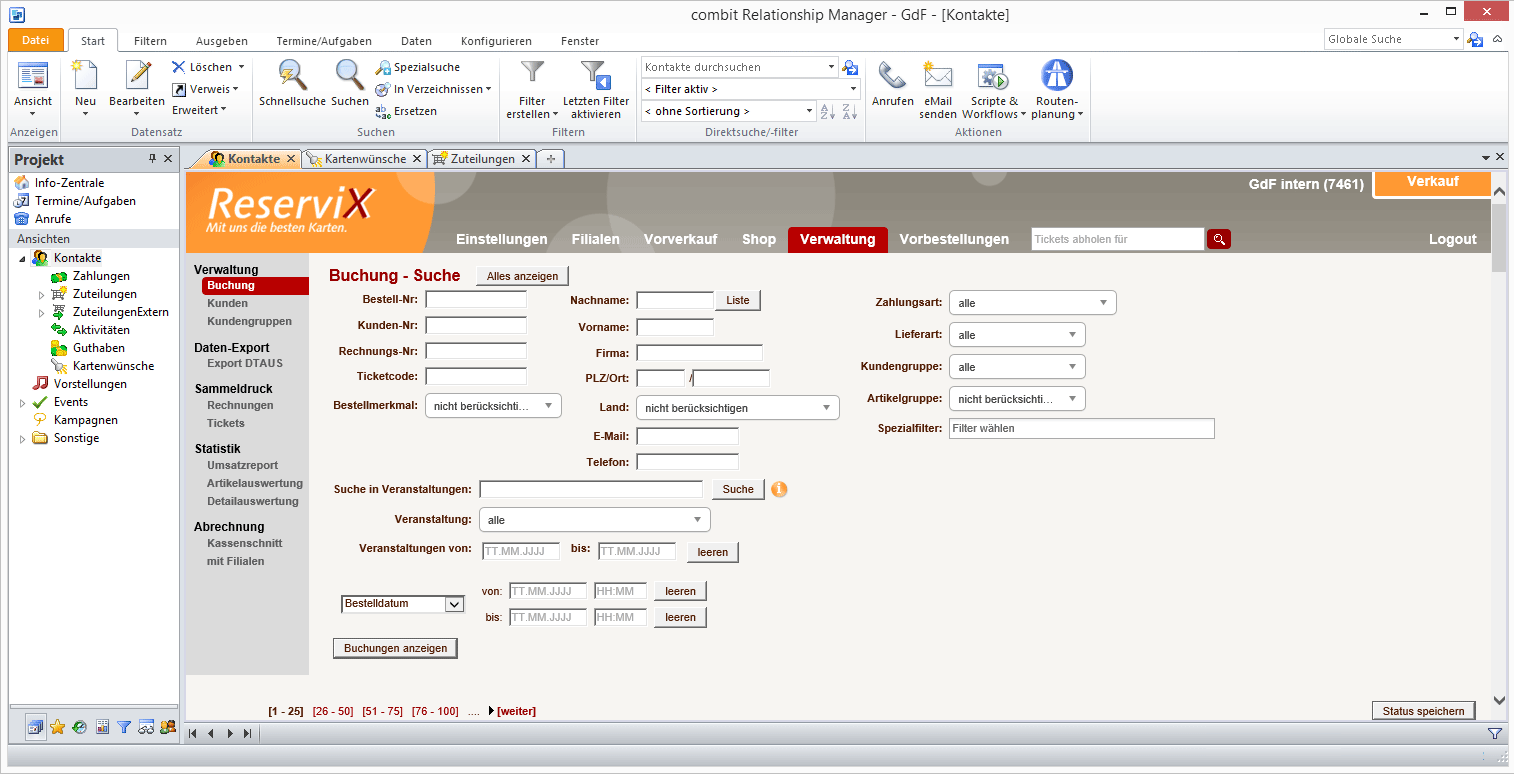Click the red ticket search magnifier button

coord(1218,239)
